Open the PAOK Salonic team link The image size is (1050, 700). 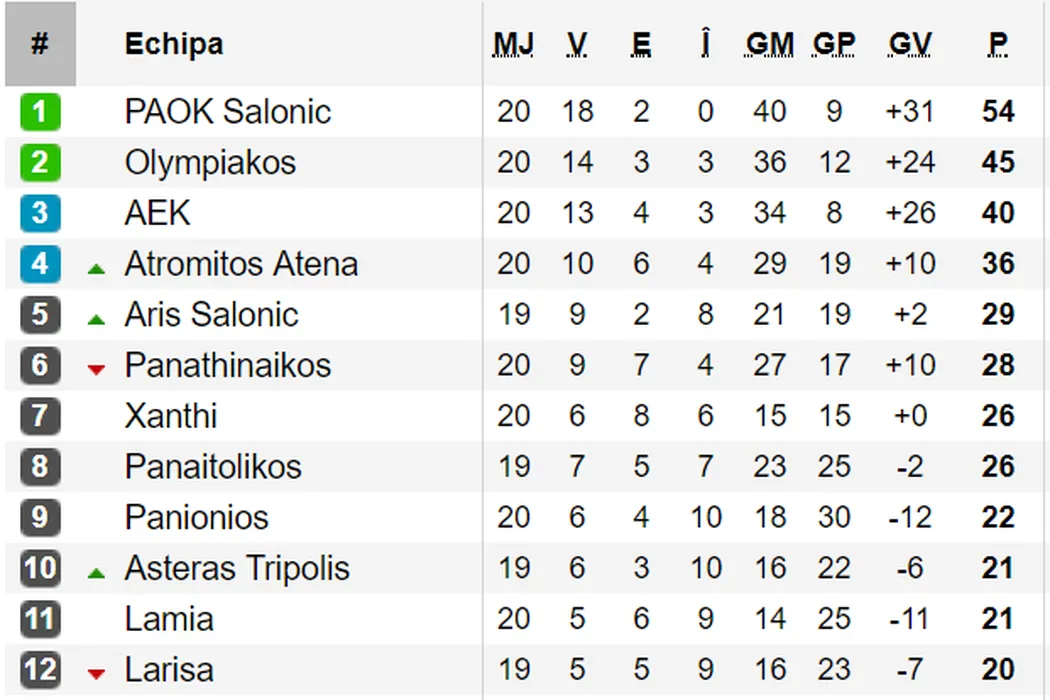227,111
